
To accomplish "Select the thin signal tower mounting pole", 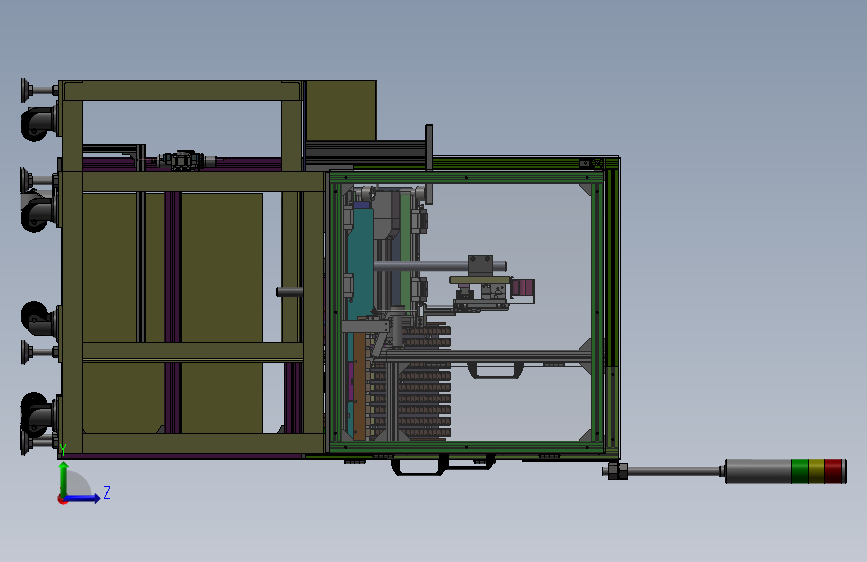I will [673, 471].
